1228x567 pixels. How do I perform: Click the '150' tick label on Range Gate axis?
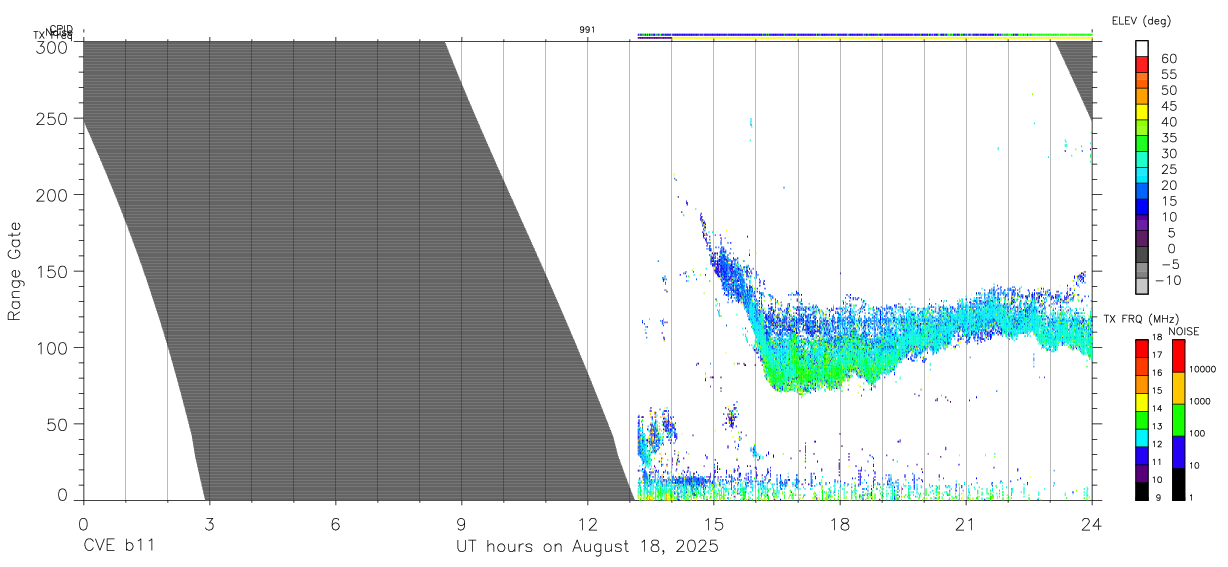point(53,271)
